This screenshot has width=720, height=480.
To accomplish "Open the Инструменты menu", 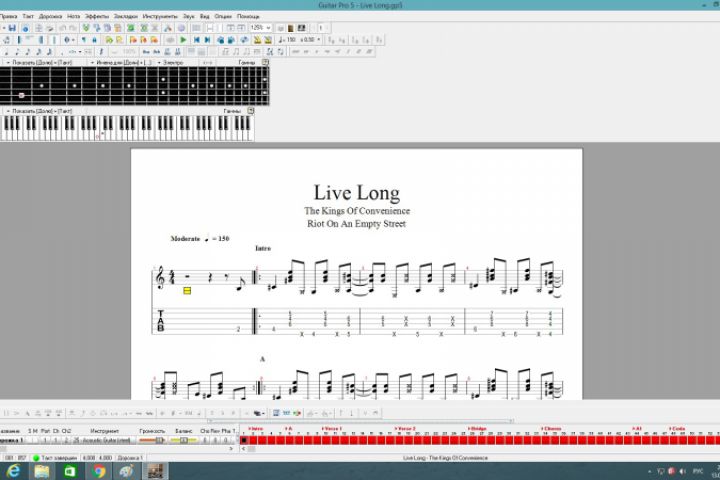I will (160, 17).
